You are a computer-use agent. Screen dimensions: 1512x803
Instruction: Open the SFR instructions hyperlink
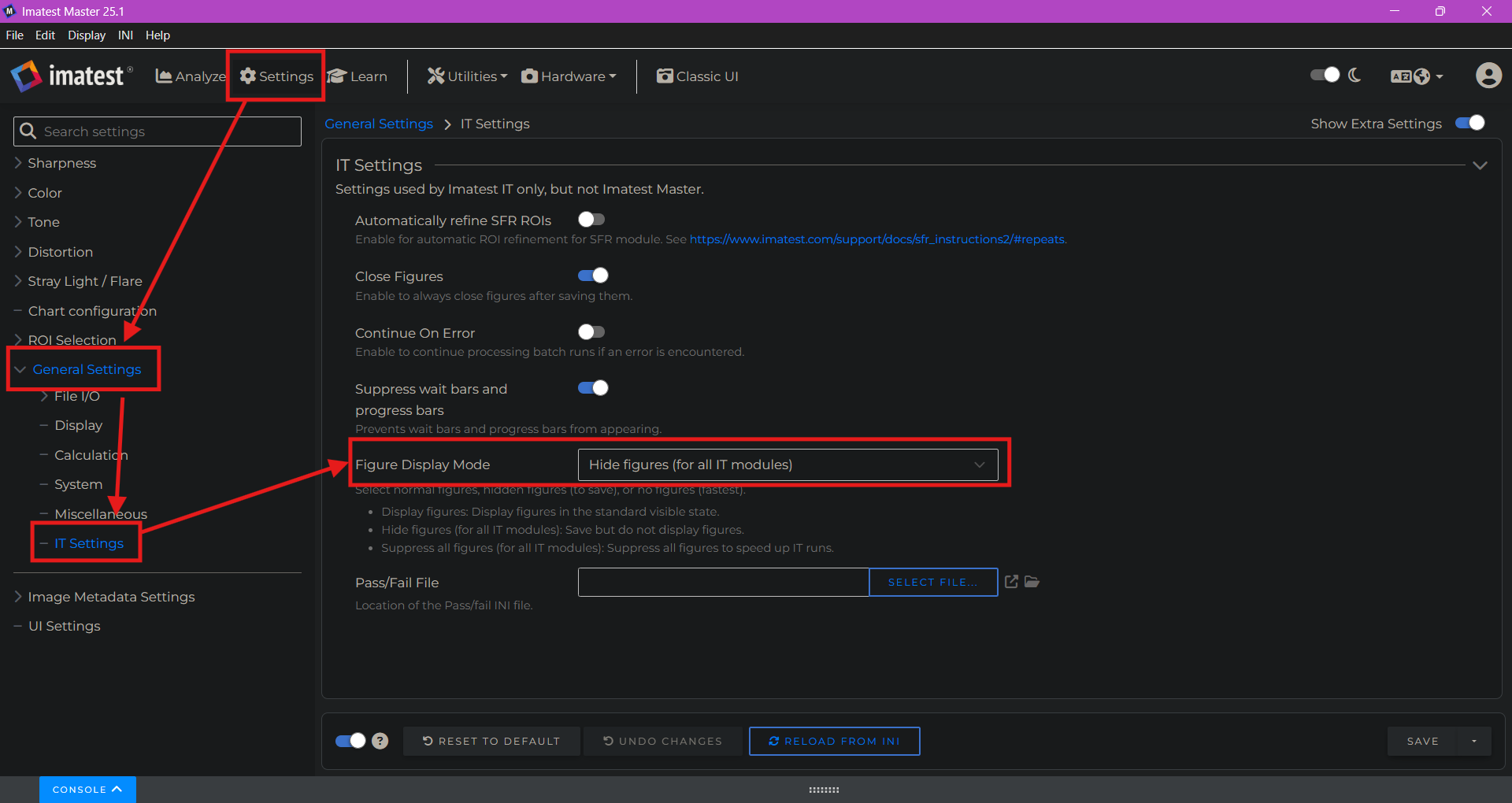click(878, 239)
